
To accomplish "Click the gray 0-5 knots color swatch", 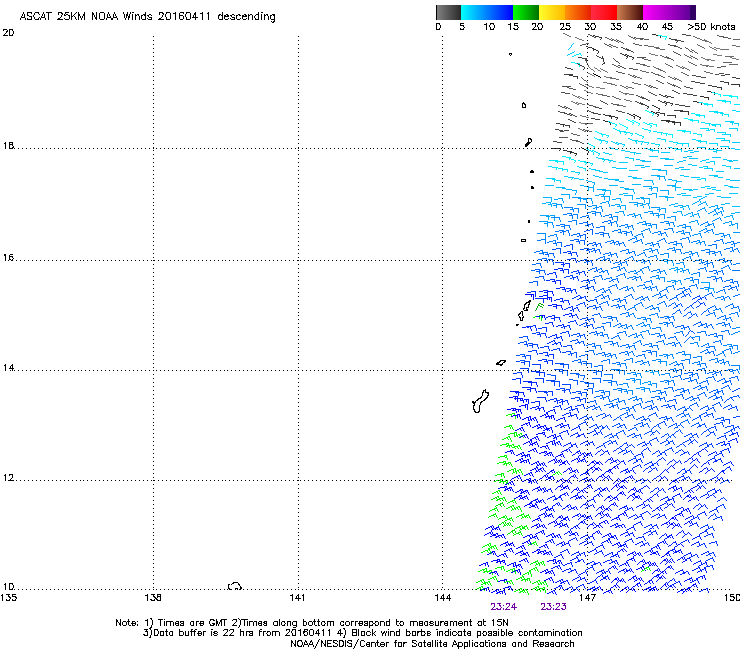I will pos(448,12).
